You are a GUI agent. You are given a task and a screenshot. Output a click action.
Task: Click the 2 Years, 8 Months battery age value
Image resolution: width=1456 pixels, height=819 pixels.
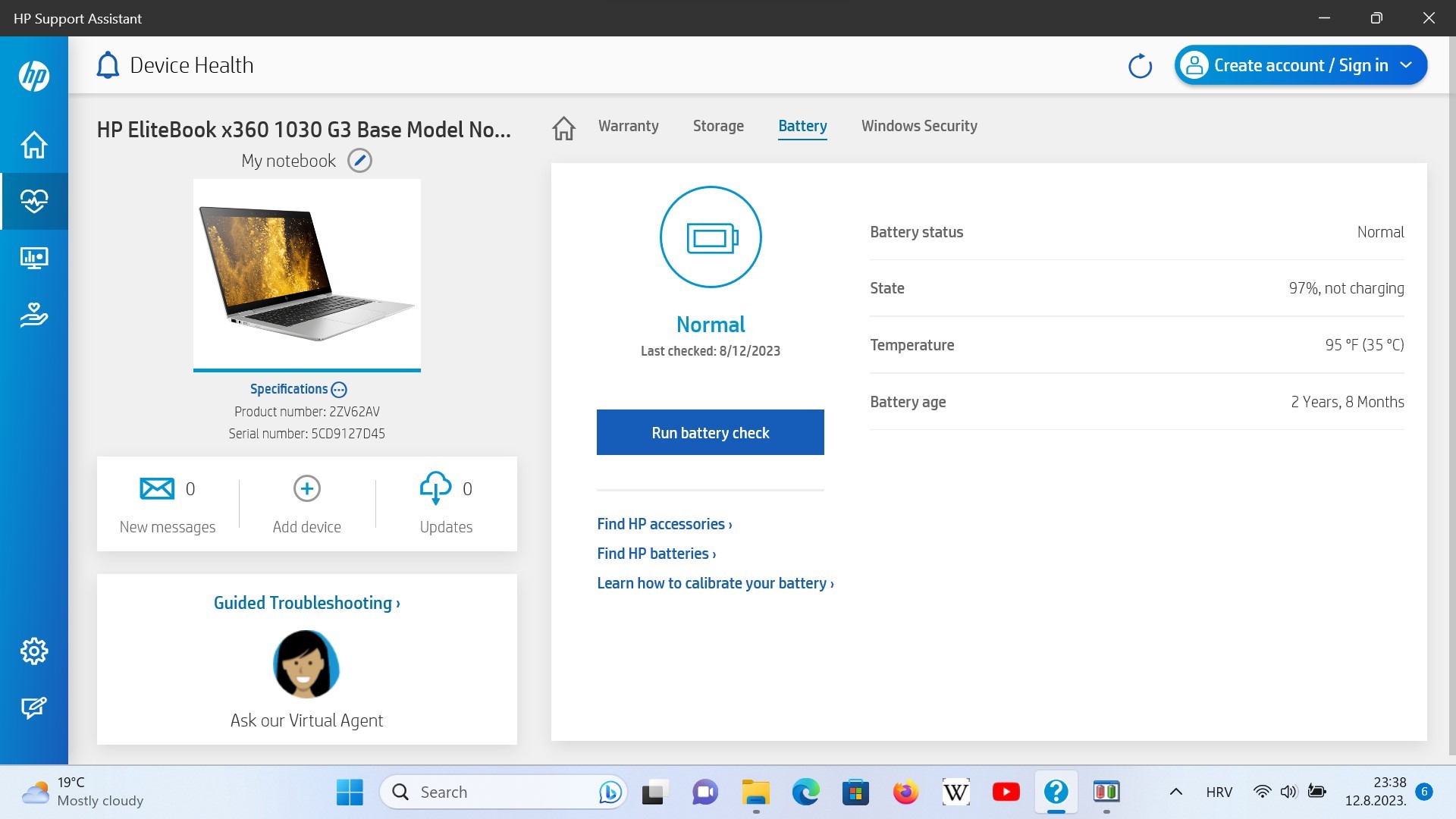[1348, 402]
